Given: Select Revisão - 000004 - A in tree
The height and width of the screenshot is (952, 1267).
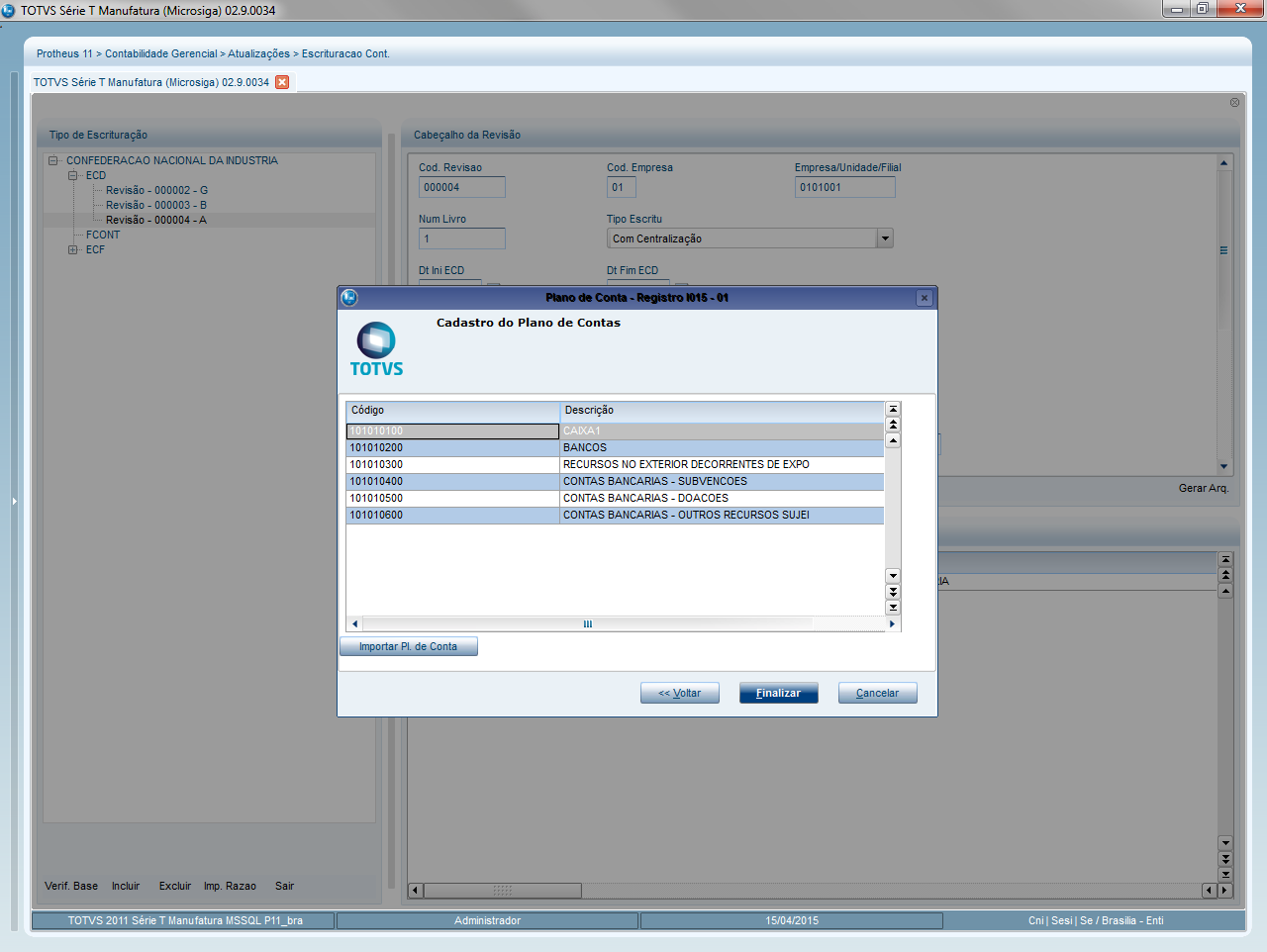Looking at the screenshot, I should click(156, 220).
